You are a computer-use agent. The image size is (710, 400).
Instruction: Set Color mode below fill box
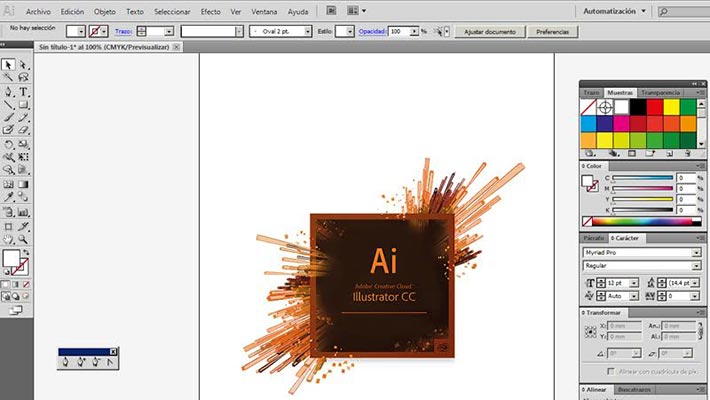point(5,284)
